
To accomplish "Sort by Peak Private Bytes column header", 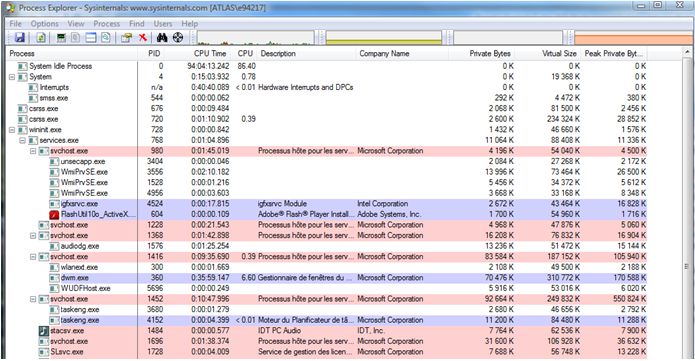I will 614,53.
